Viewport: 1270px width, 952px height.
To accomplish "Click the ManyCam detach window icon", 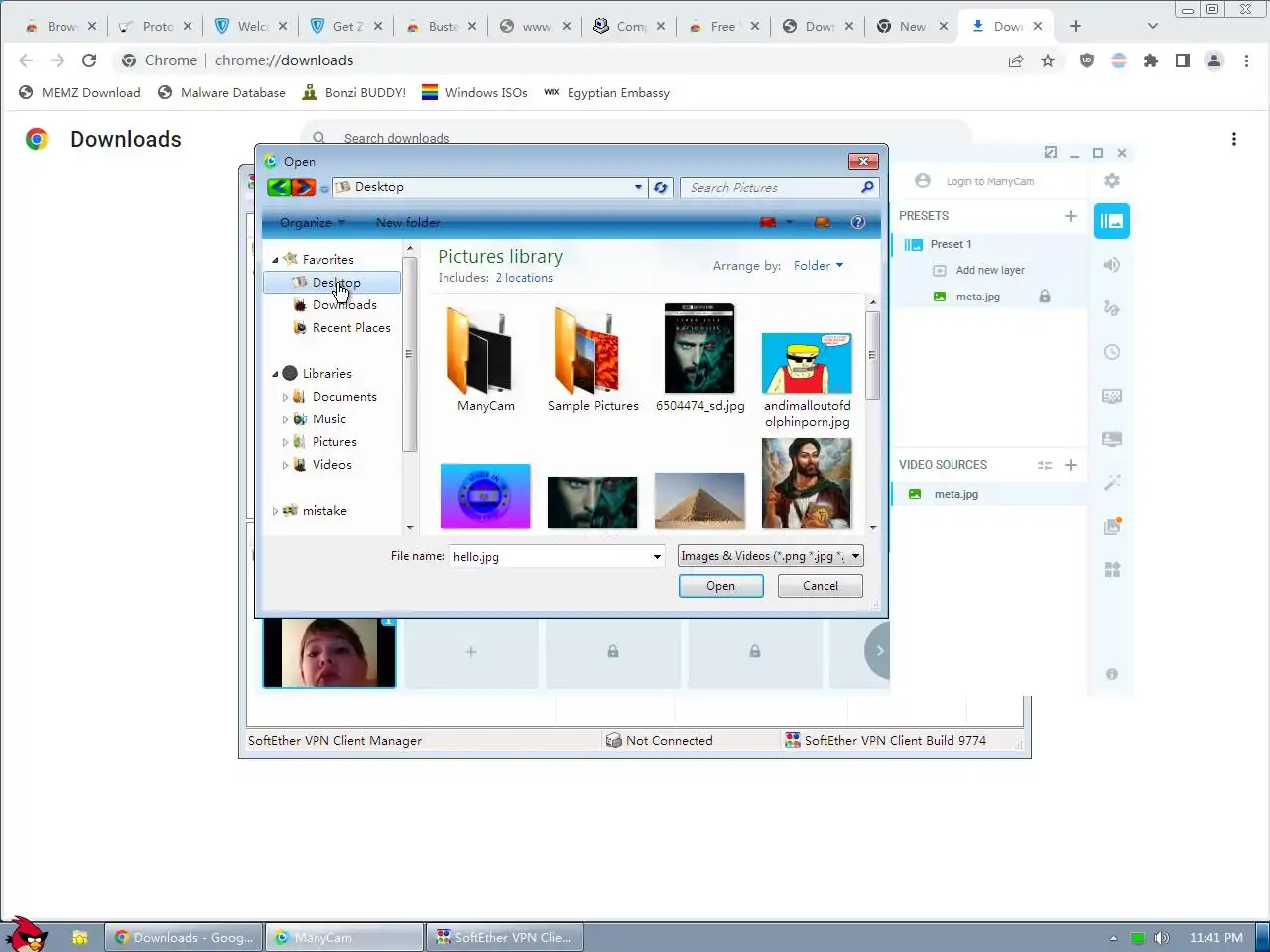I will point(1051,153).
